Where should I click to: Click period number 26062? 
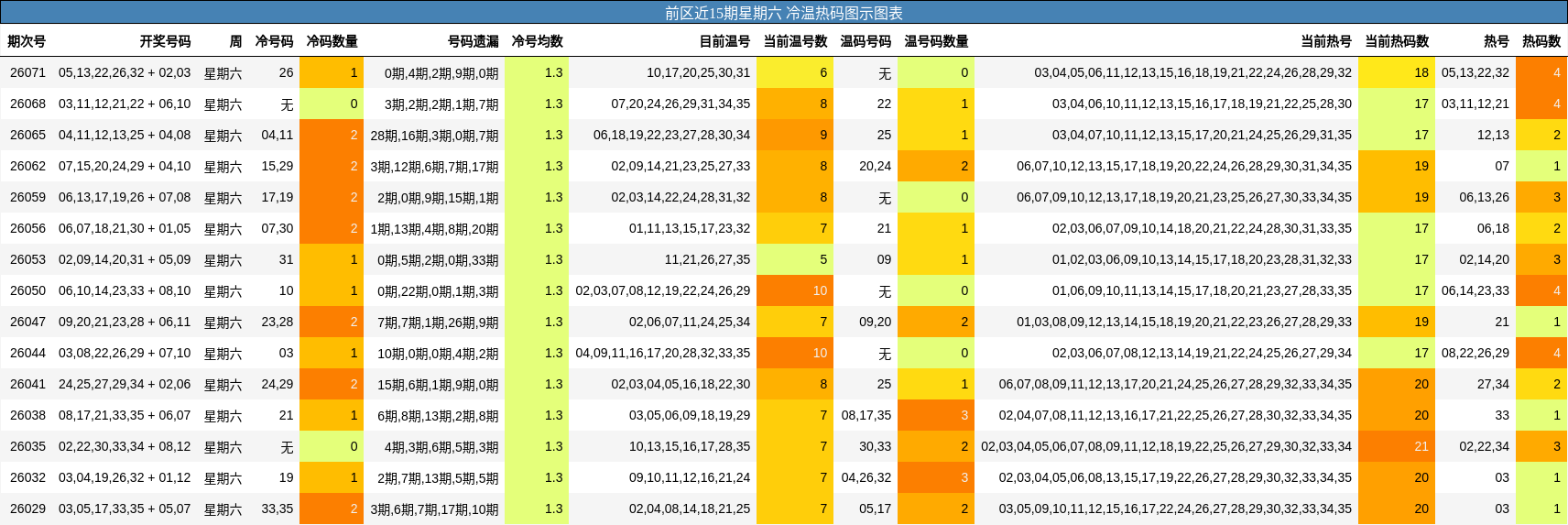[28, 166]
